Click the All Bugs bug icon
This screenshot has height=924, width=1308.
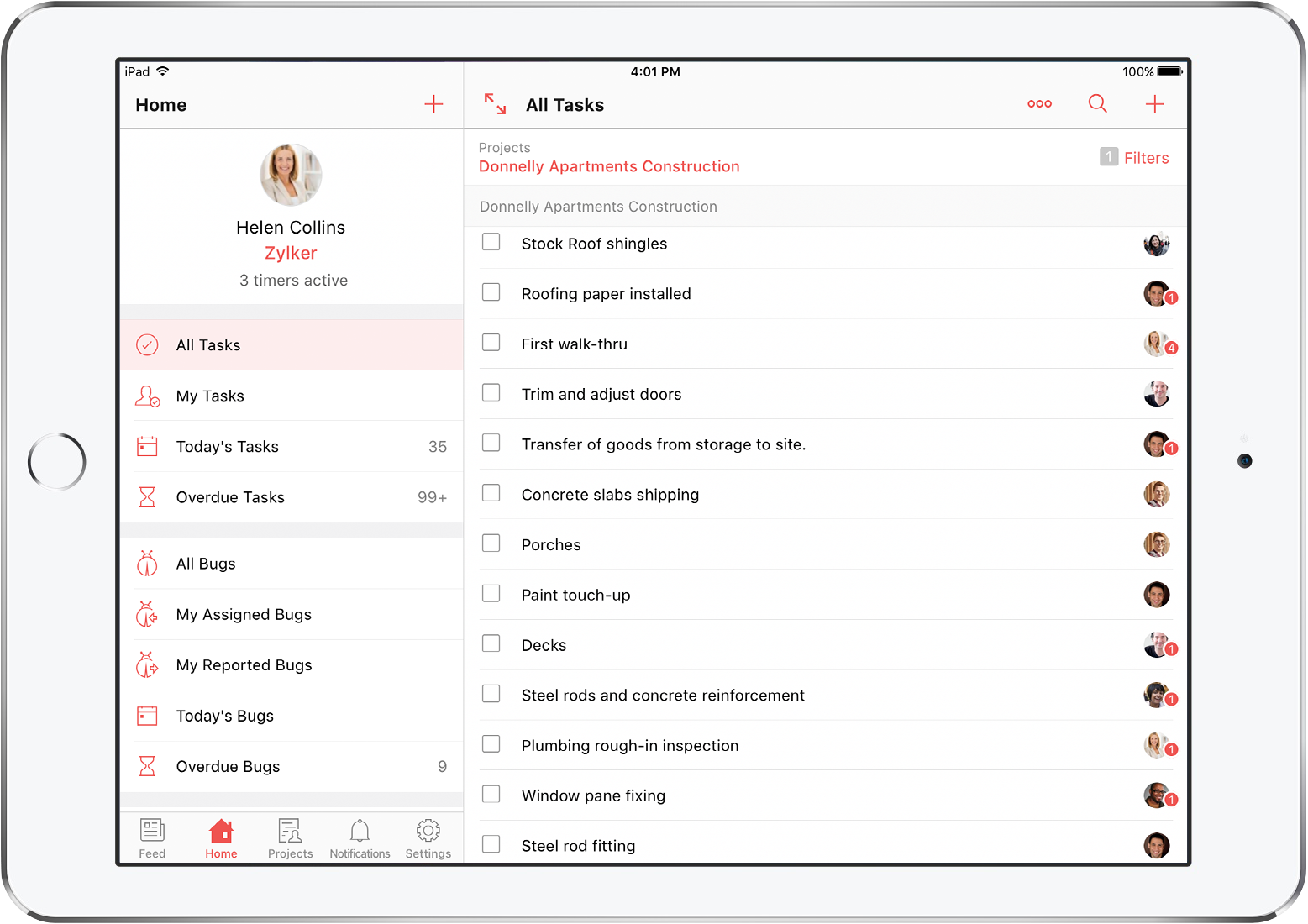[x=147, y=564]
